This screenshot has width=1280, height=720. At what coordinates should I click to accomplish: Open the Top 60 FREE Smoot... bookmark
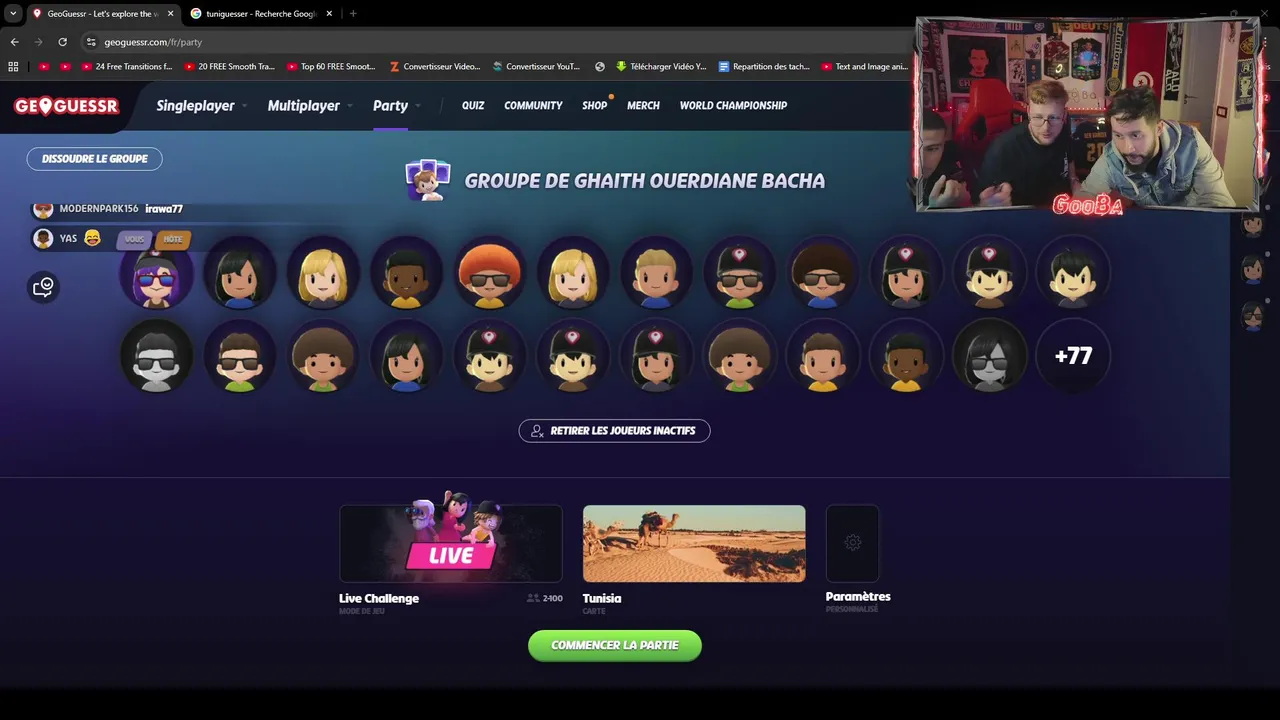tap(331, 67)
